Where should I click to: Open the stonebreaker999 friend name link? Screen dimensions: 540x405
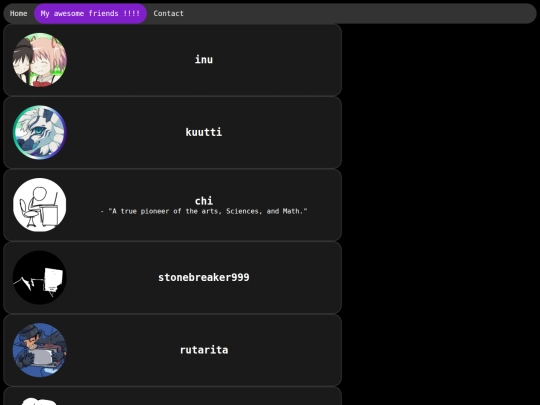click(x=204, y=278)
